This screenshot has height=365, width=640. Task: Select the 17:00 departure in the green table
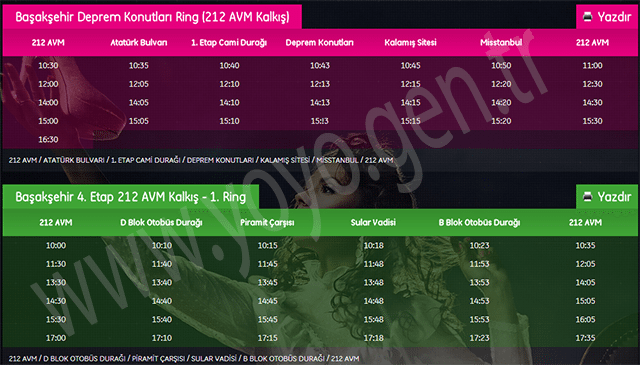pyautogui.click(x=56, y=338)
